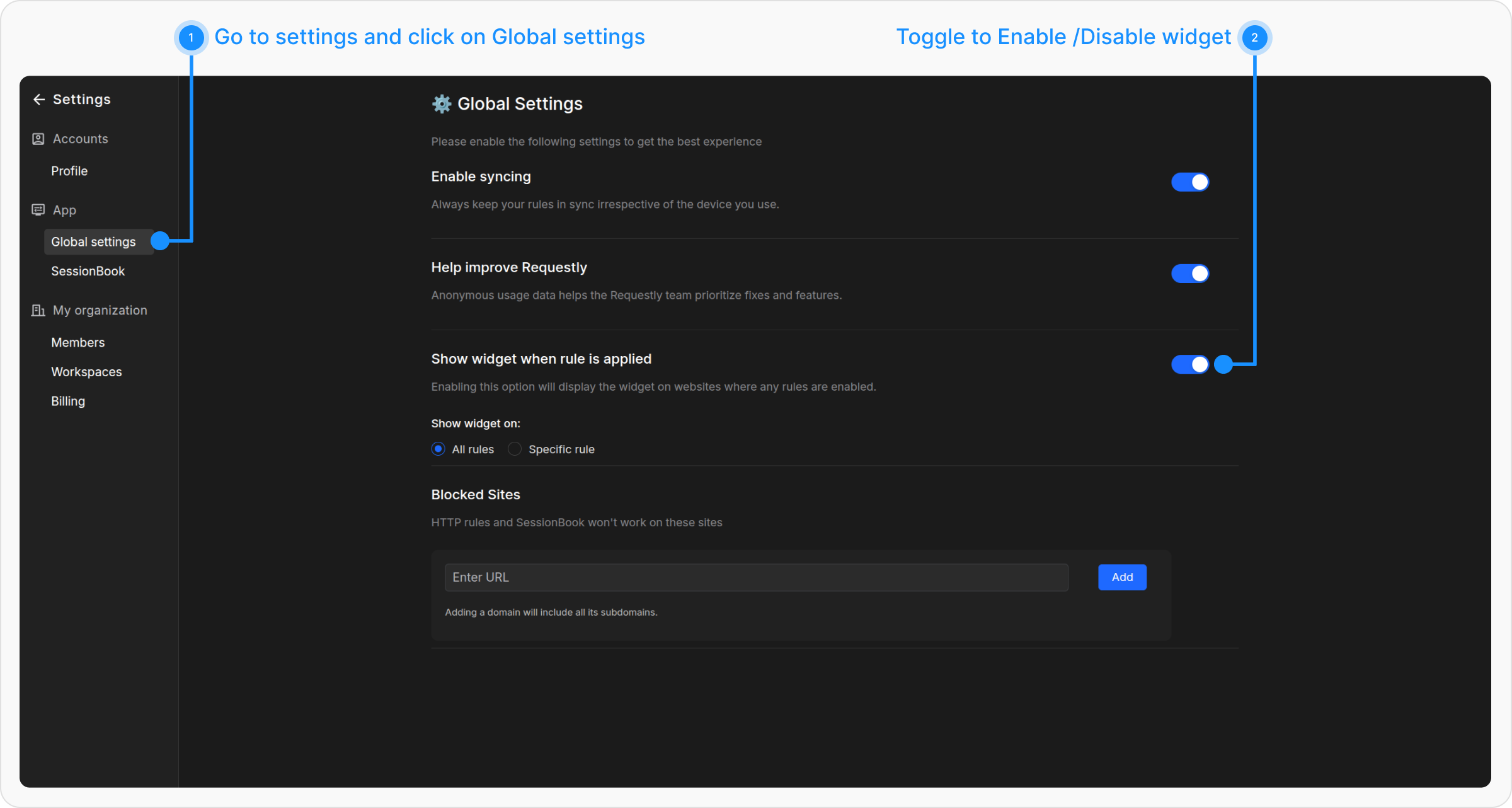Select the Specific rule radio option

pos(515,449)
